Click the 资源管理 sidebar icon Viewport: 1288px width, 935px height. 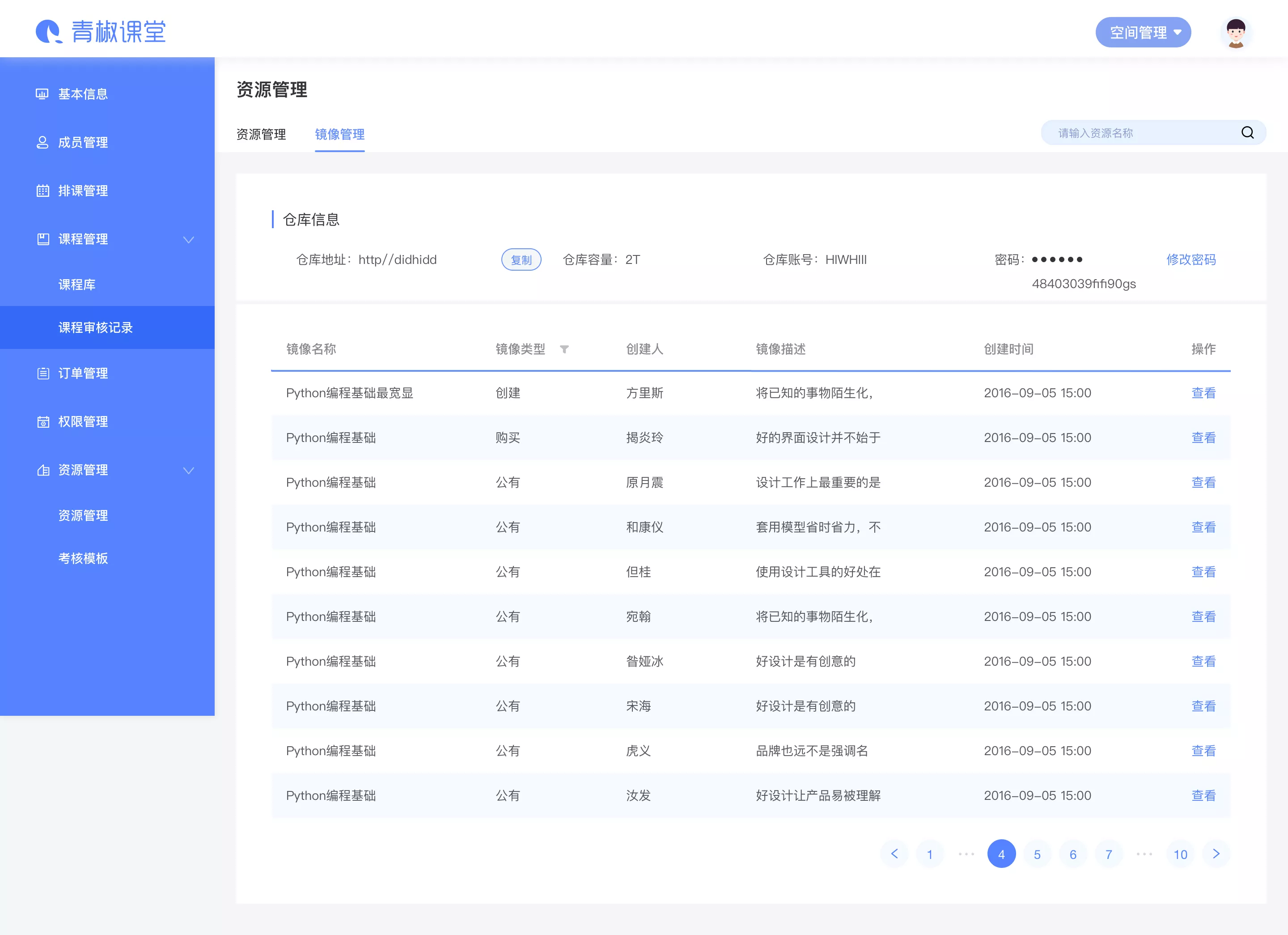click(42, 470)
